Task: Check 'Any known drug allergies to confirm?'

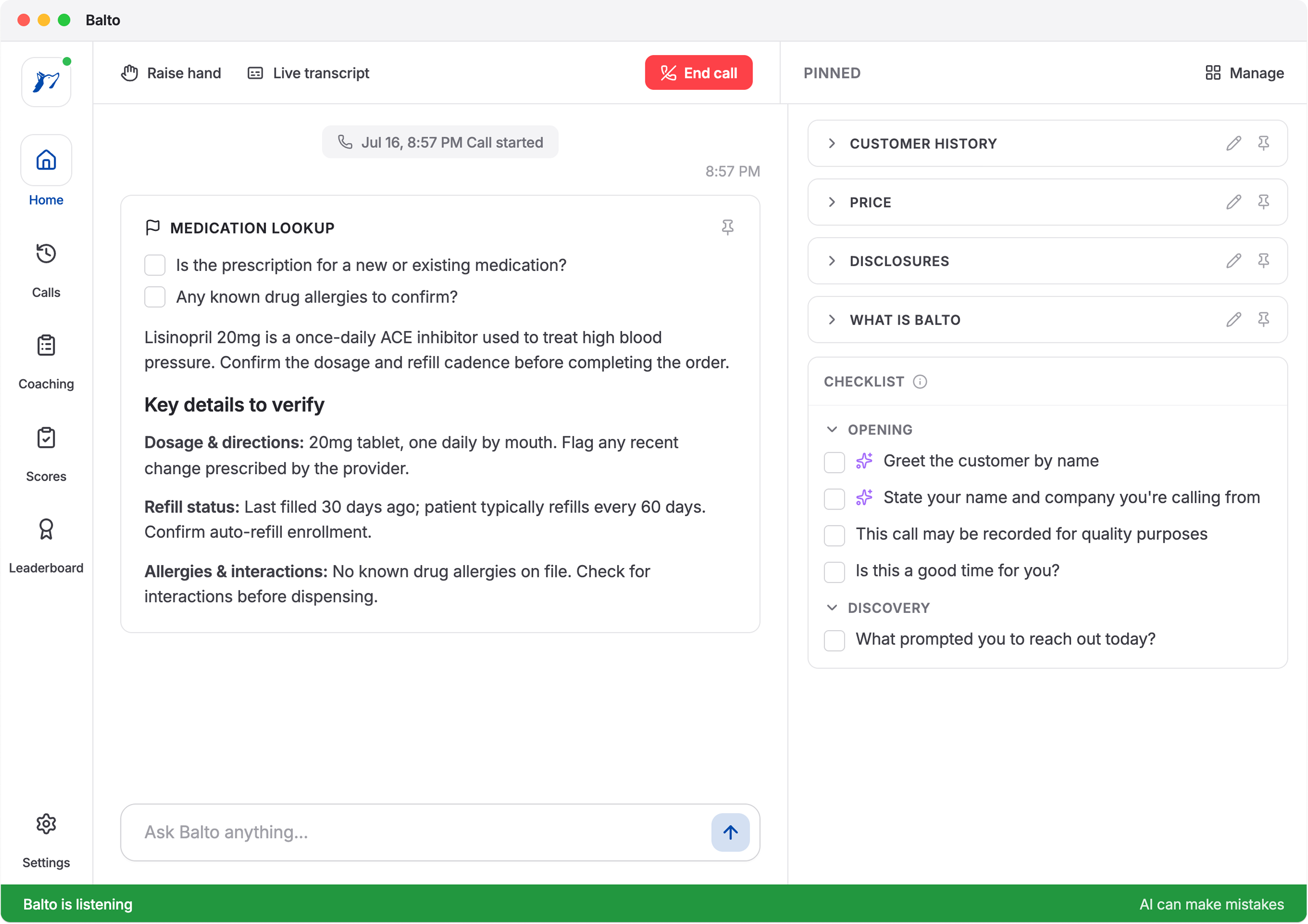Action: tap(155, 297)
